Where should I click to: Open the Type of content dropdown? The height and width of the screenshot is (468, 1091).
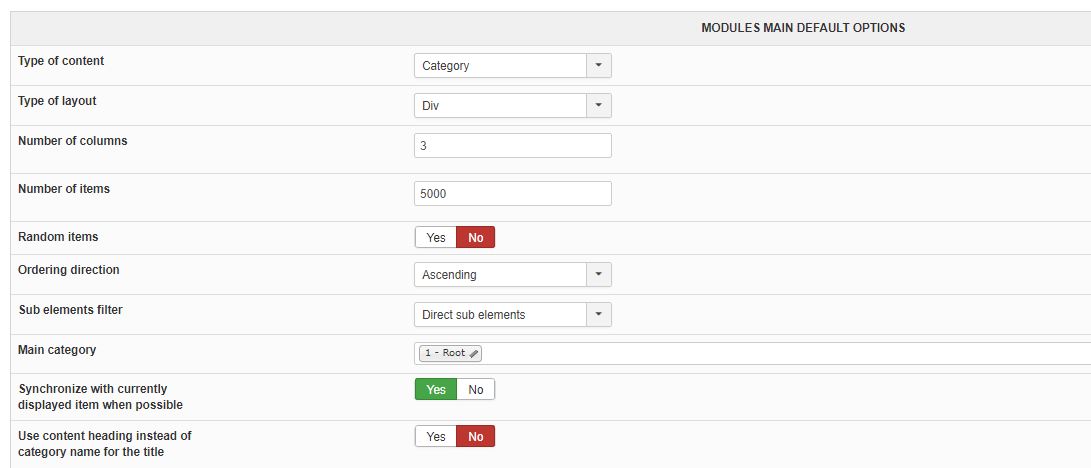[x=512, y=66]
